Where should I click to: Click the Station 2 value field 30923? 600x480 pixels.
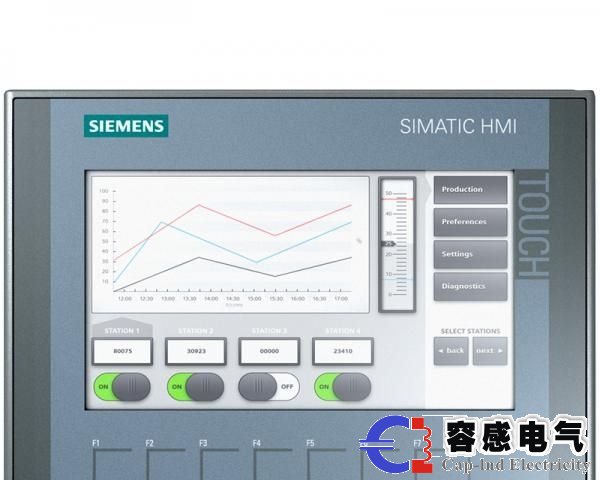tap(196, 351)
